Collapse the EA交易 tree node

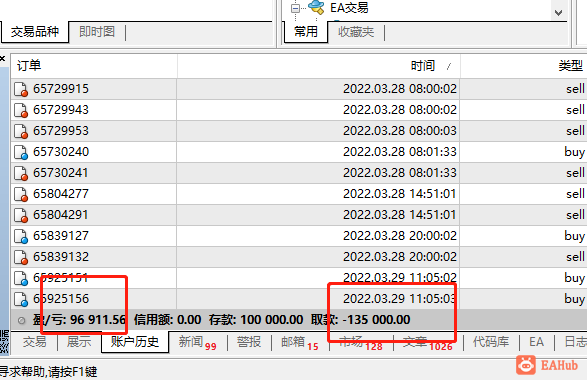(295, 8)
